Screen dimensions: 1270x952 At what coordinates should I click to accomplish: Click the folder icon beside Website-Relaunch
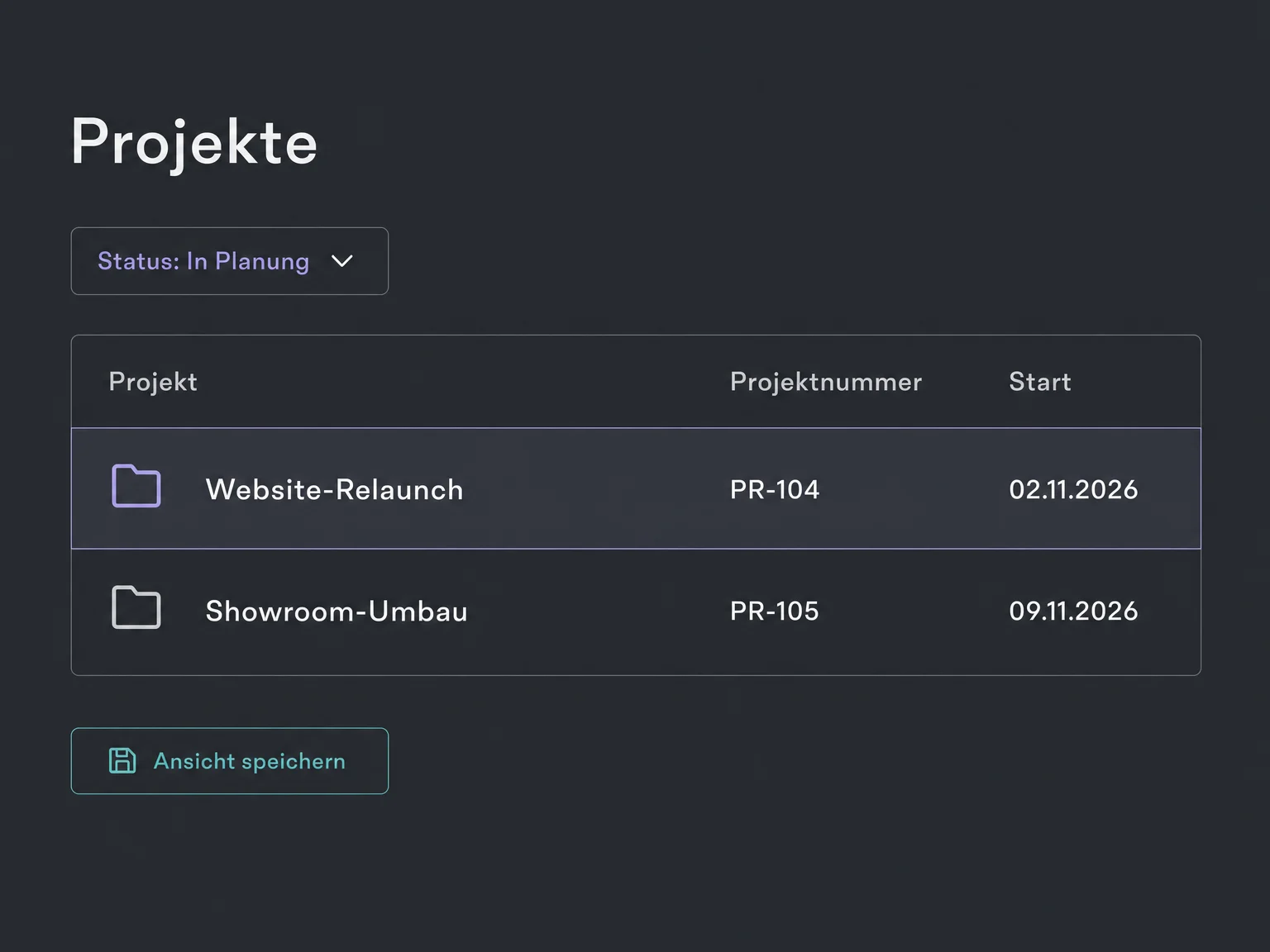[136, 486]
